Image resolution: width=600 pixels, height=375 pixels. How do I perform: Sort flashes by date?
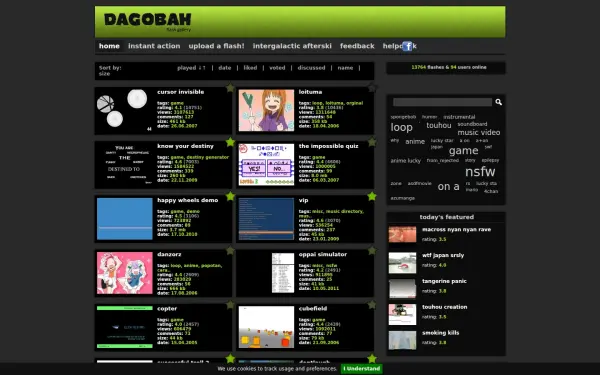[x=225, y=68]
